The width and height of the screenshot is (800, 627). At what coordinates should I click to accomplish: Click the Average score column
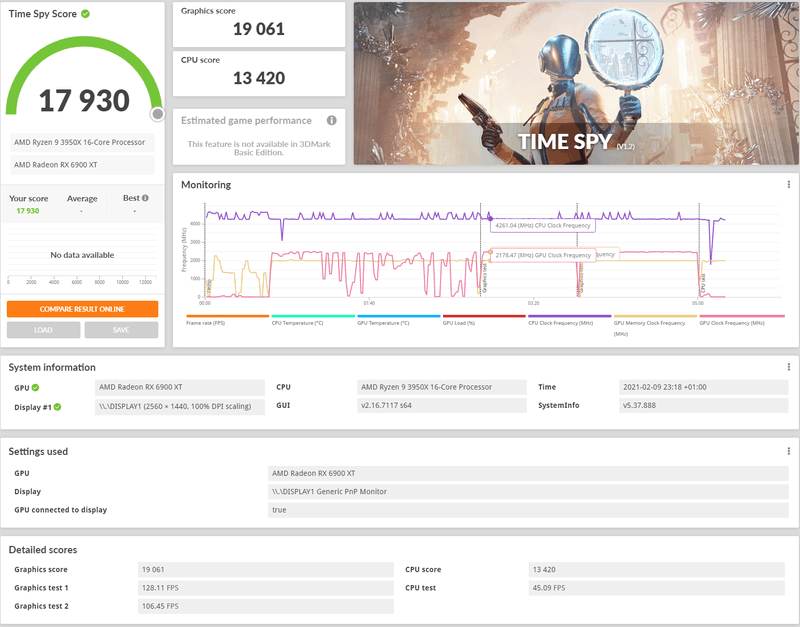(x=82, y=205)
